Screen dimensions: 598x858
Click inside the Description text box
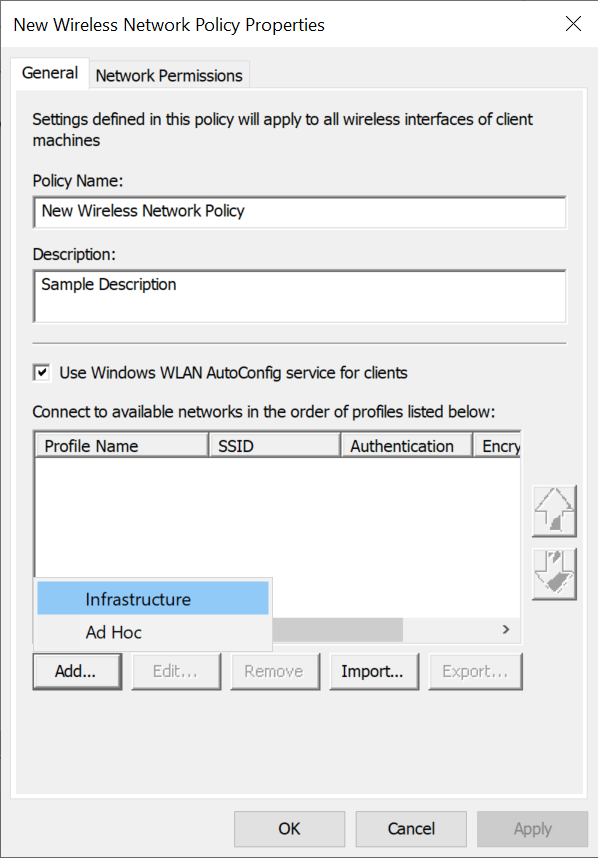point(299,296)
